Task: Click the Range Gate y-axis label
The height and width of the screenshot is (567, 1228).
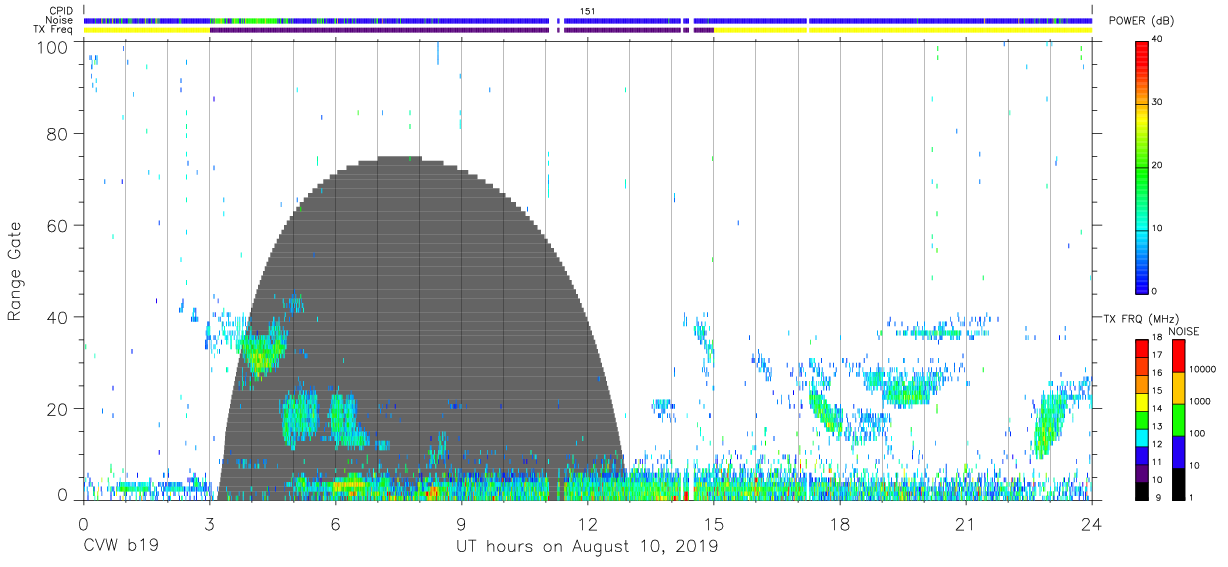Action: click(15, 272)
